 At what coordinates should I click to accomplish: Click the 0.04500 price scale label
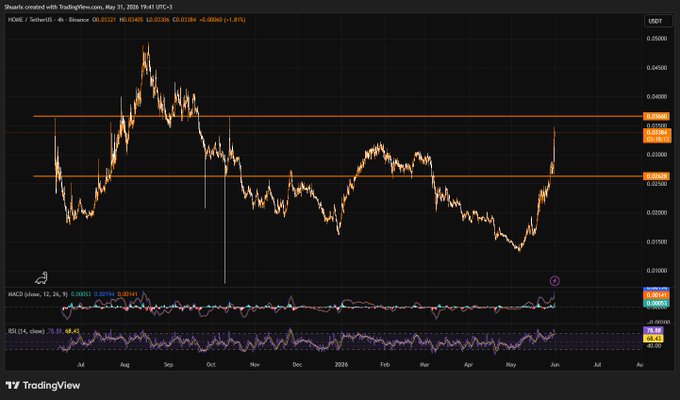pyautogui.click(x=657, y=68)
